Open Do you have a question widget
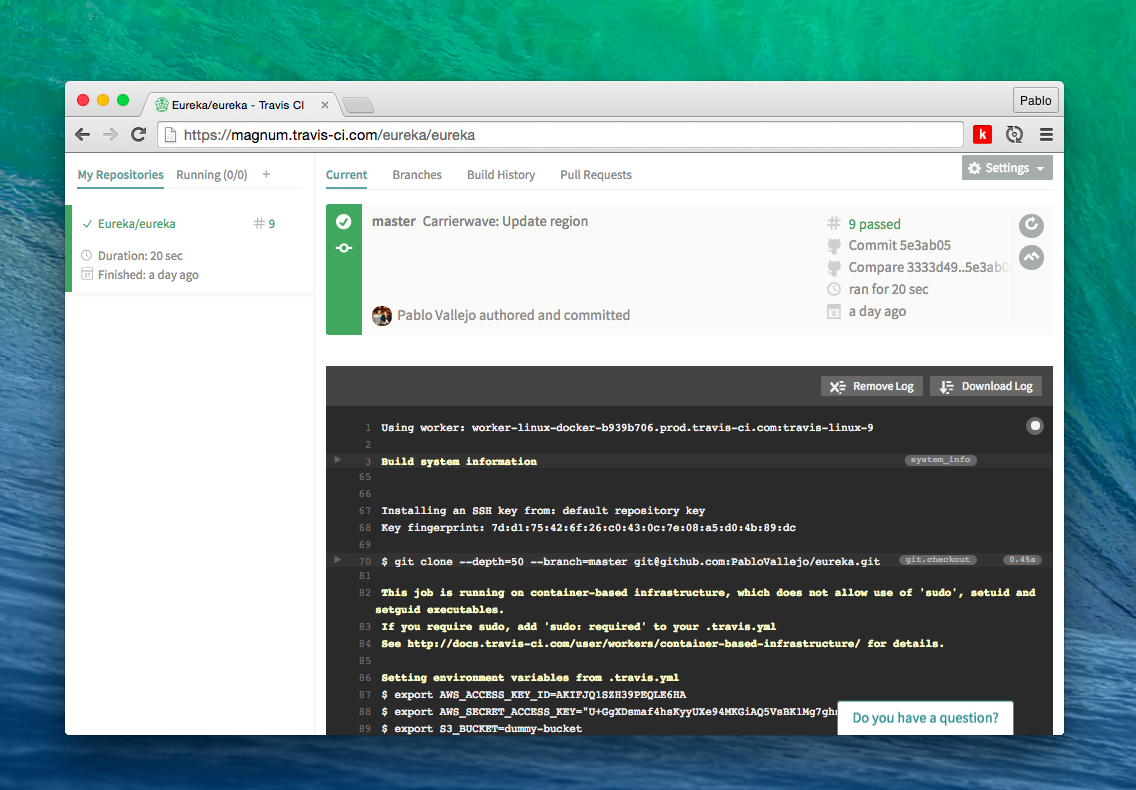The height and width of the screenshot is (790, 1136). 925,718
